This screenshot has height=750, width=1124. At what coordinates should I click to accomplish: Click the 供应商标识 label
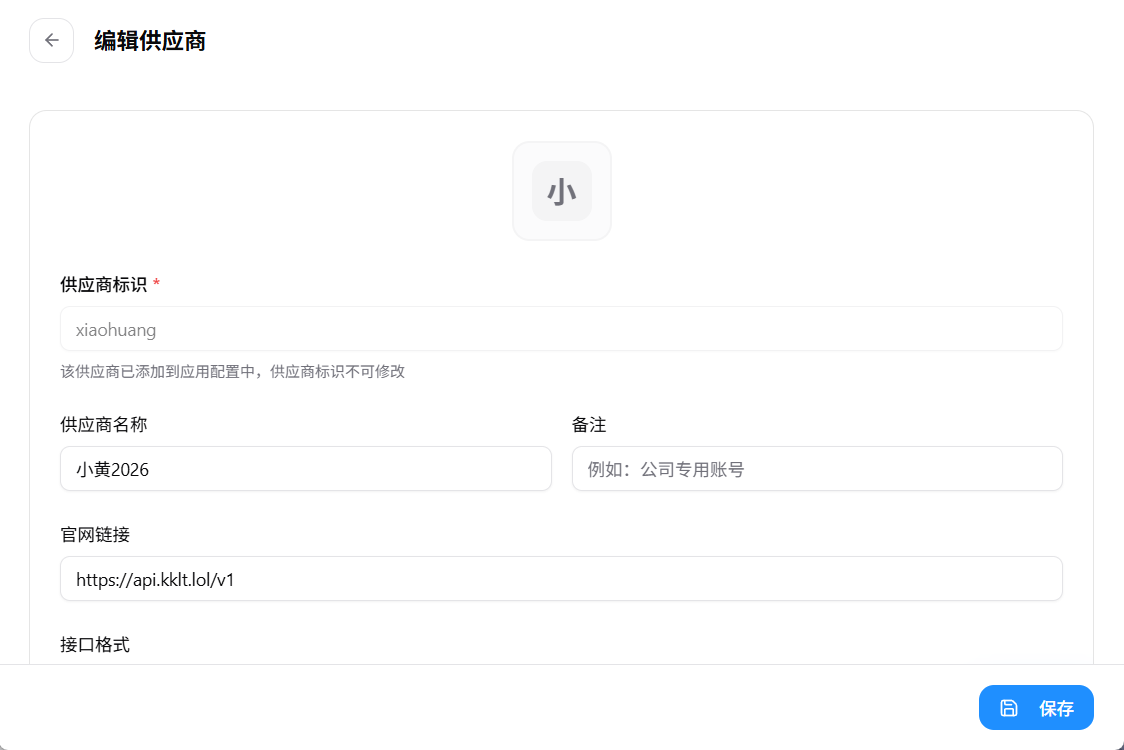click(x=104, y=285)
